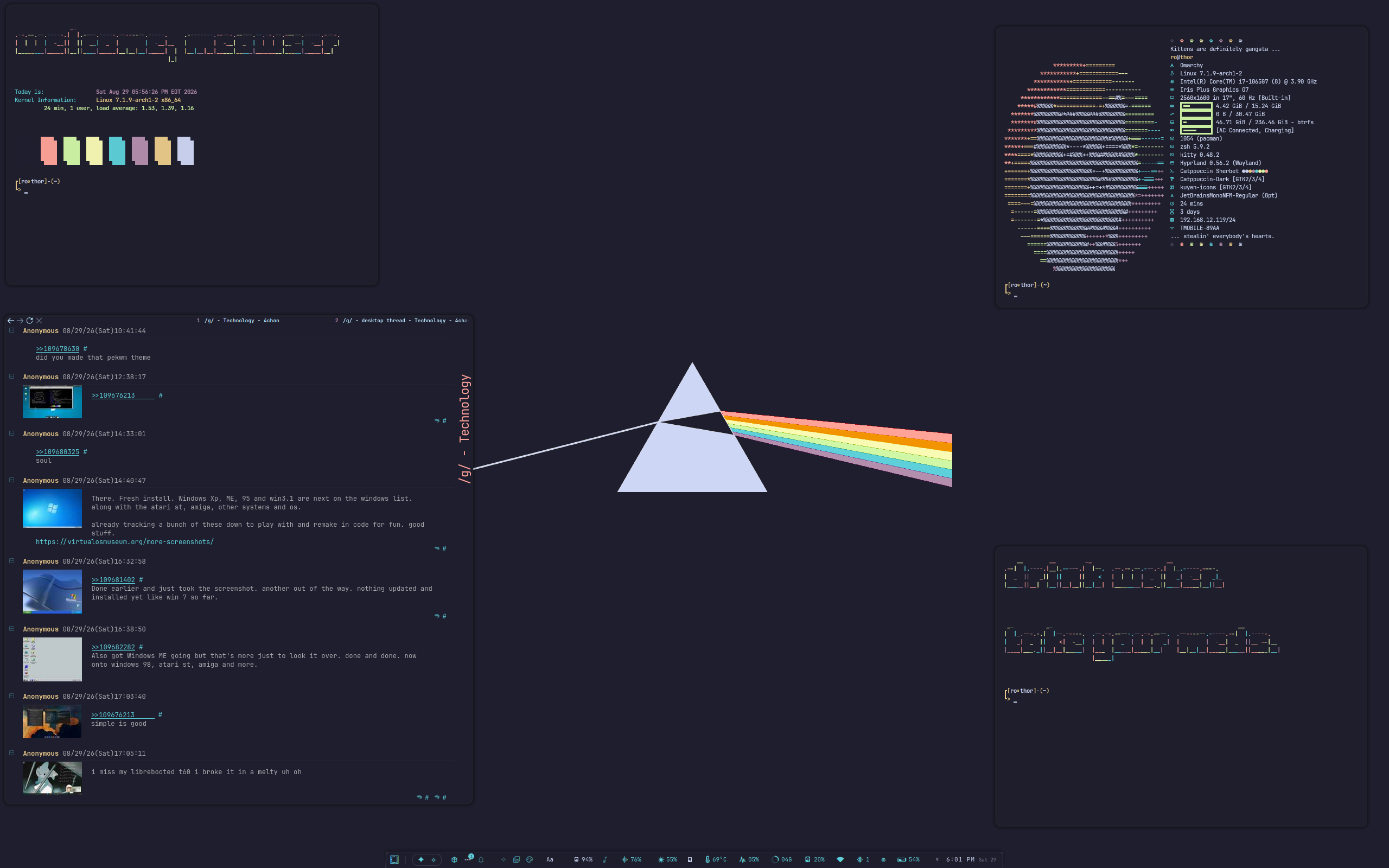Viewport: 1389px width, 868px height.
Task: Open quote link >>109678630
Action: point(58,348)
